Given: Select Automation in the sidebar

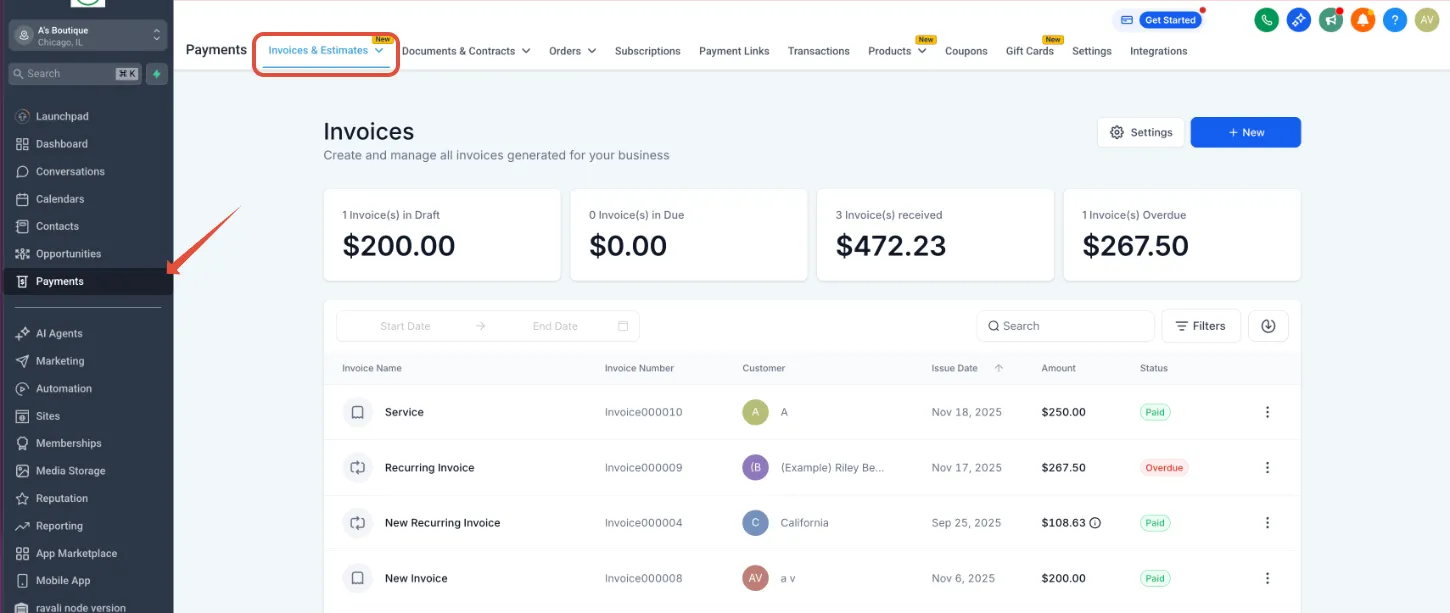Looking at the screenshot, I should tap(64, 389).
